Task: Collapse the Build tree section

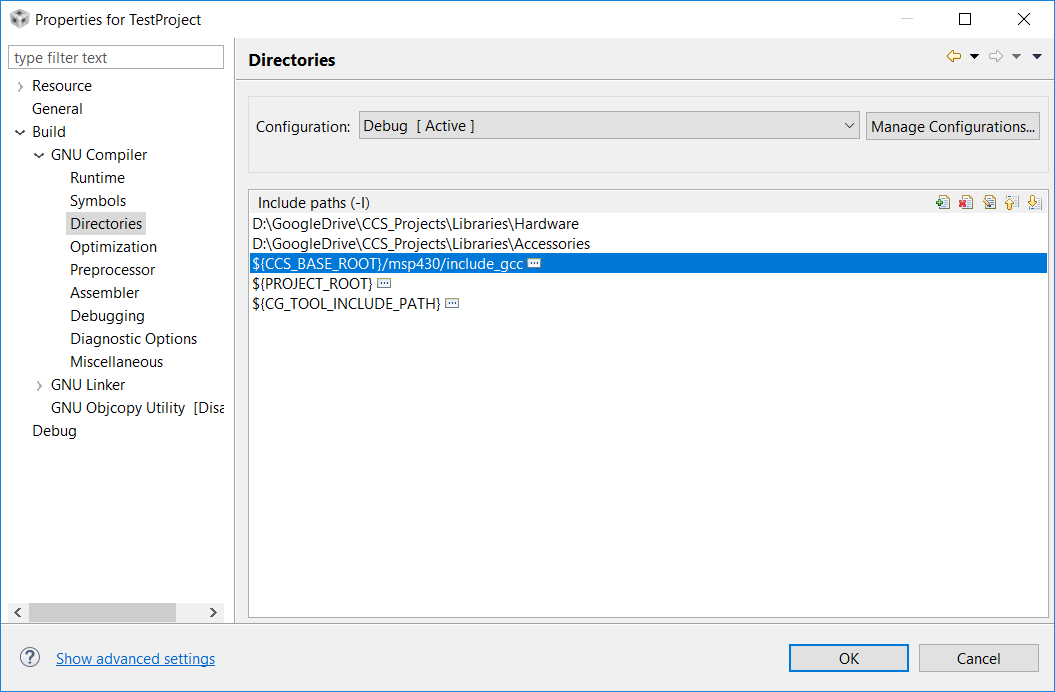Action: [x=20, y=131]
